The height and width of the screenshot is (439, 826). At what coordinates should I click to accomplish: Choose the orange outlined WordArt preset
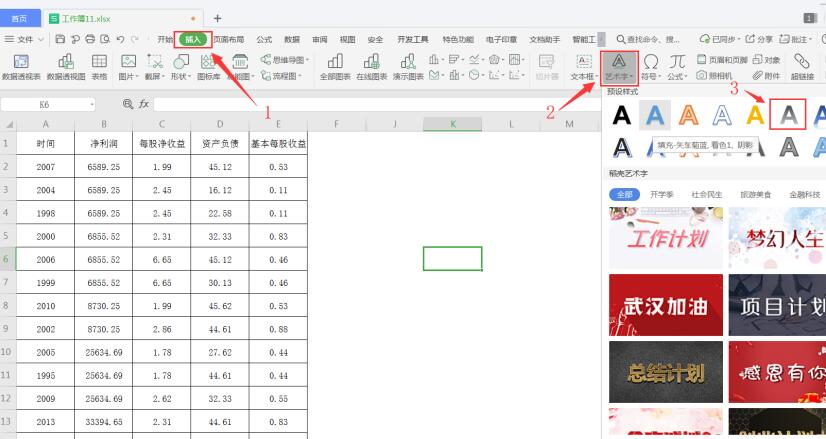tap(688, 115)
